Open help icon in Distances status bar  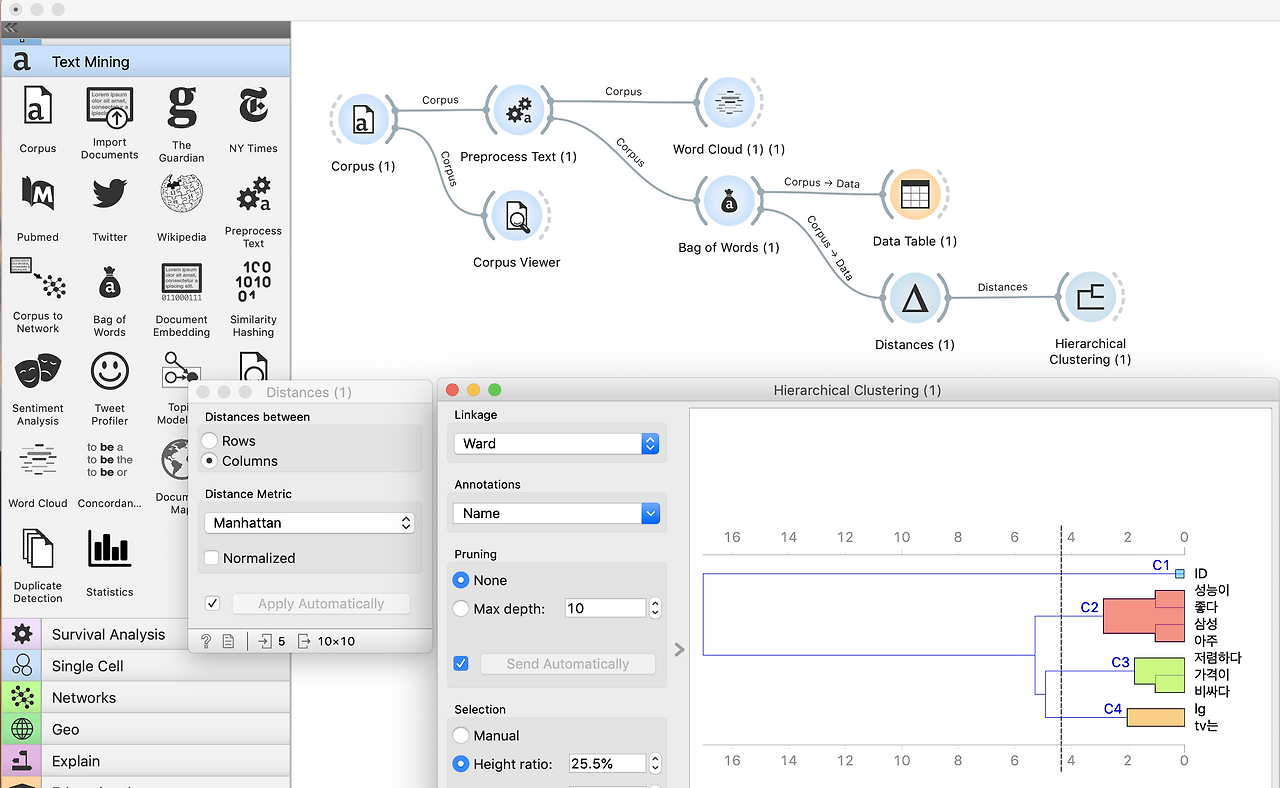[x=206, y=641]
